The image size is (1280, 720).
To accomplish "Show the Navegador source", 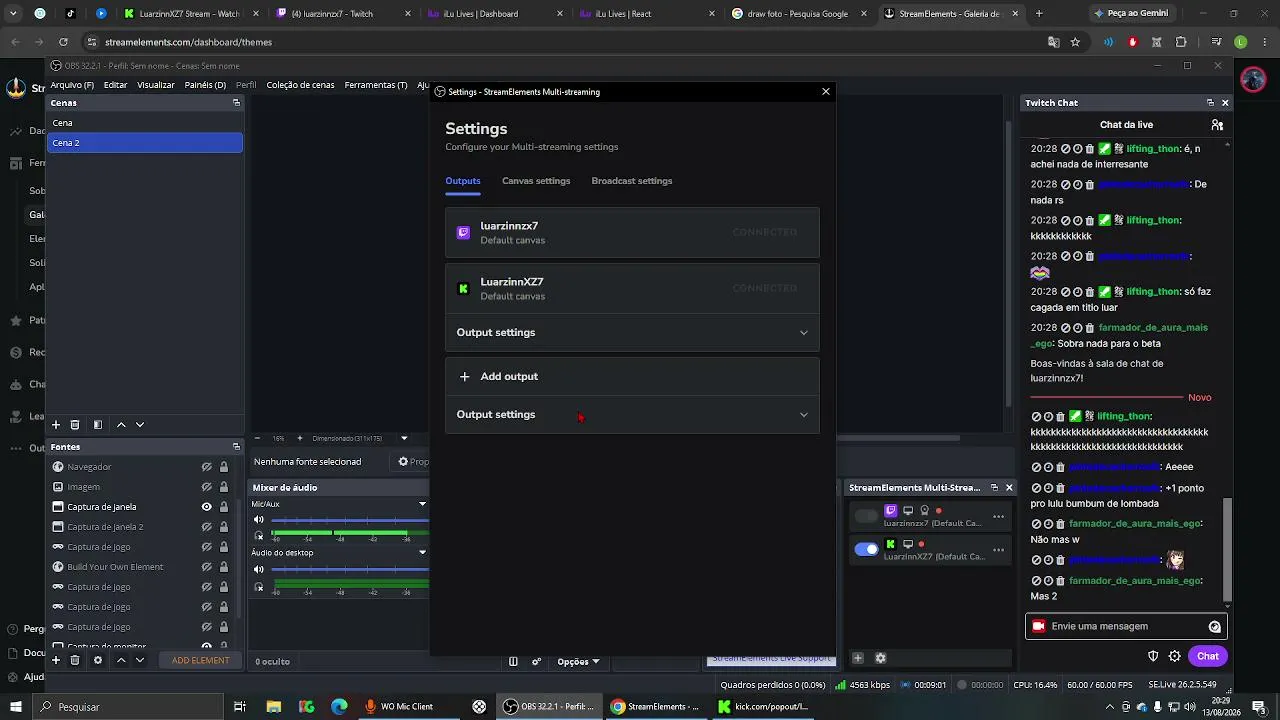I will pos(206,467).
